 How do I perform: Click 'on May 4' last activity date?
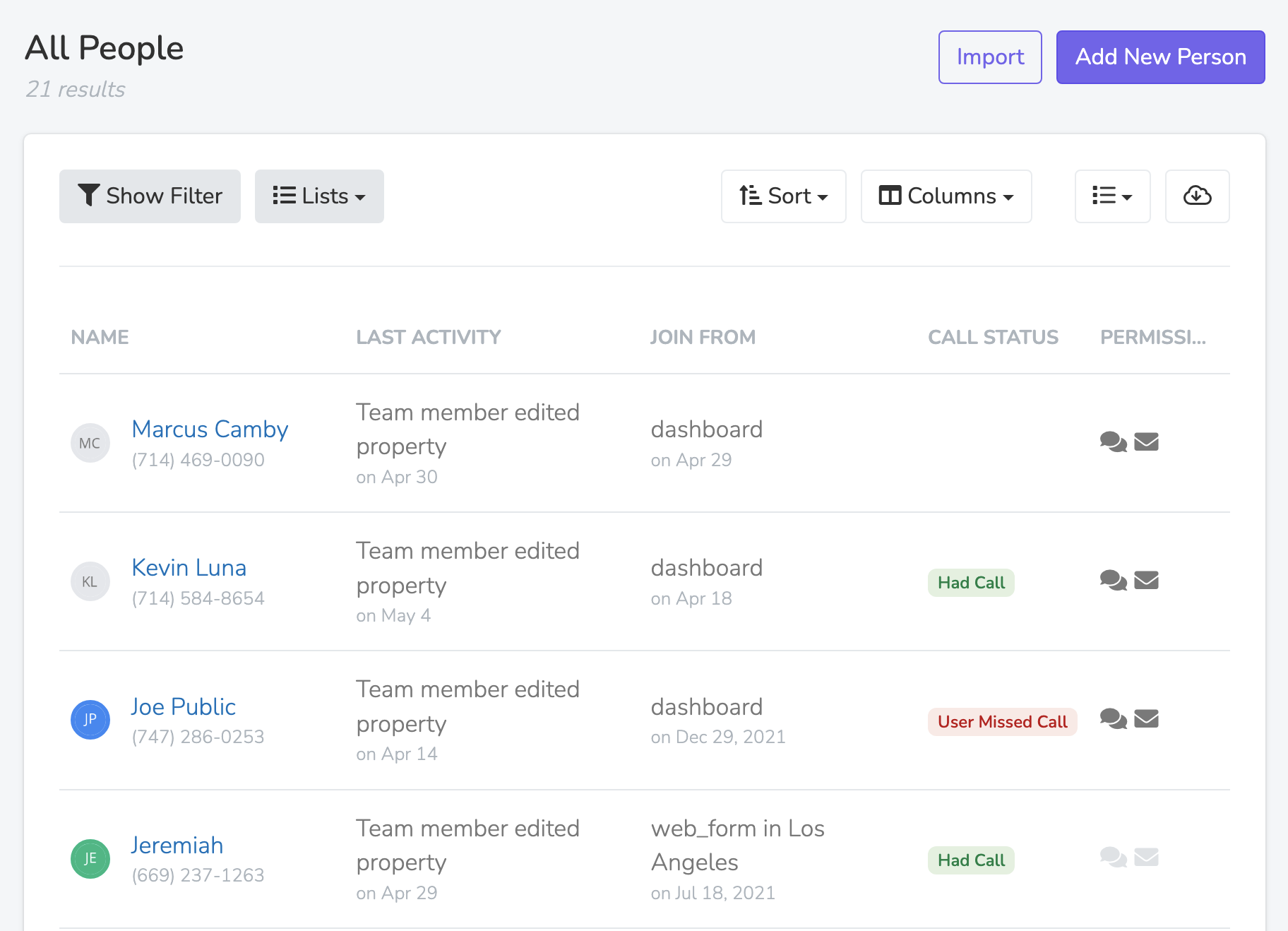tap(393, 615)
